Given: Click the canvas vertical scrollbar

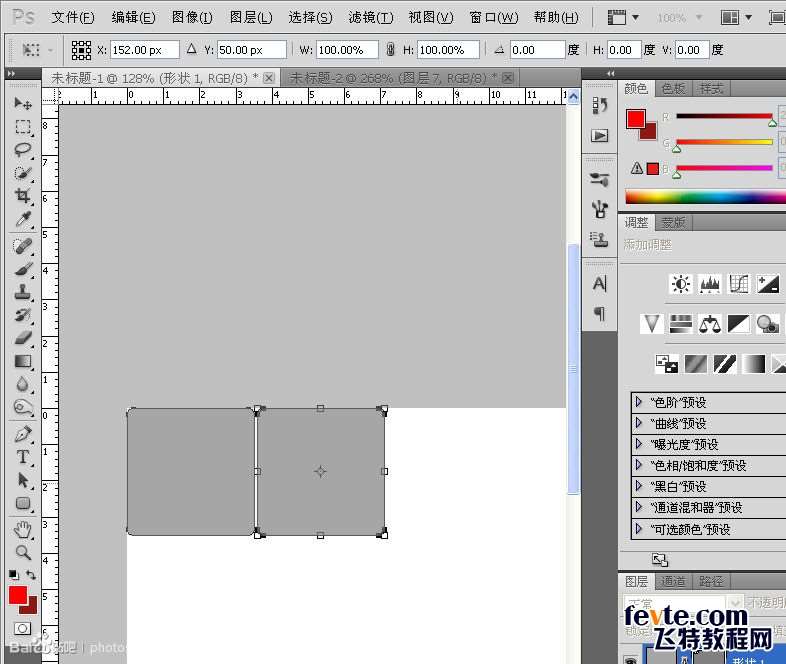Looking at the screenshot, I should tap(573, 369).
